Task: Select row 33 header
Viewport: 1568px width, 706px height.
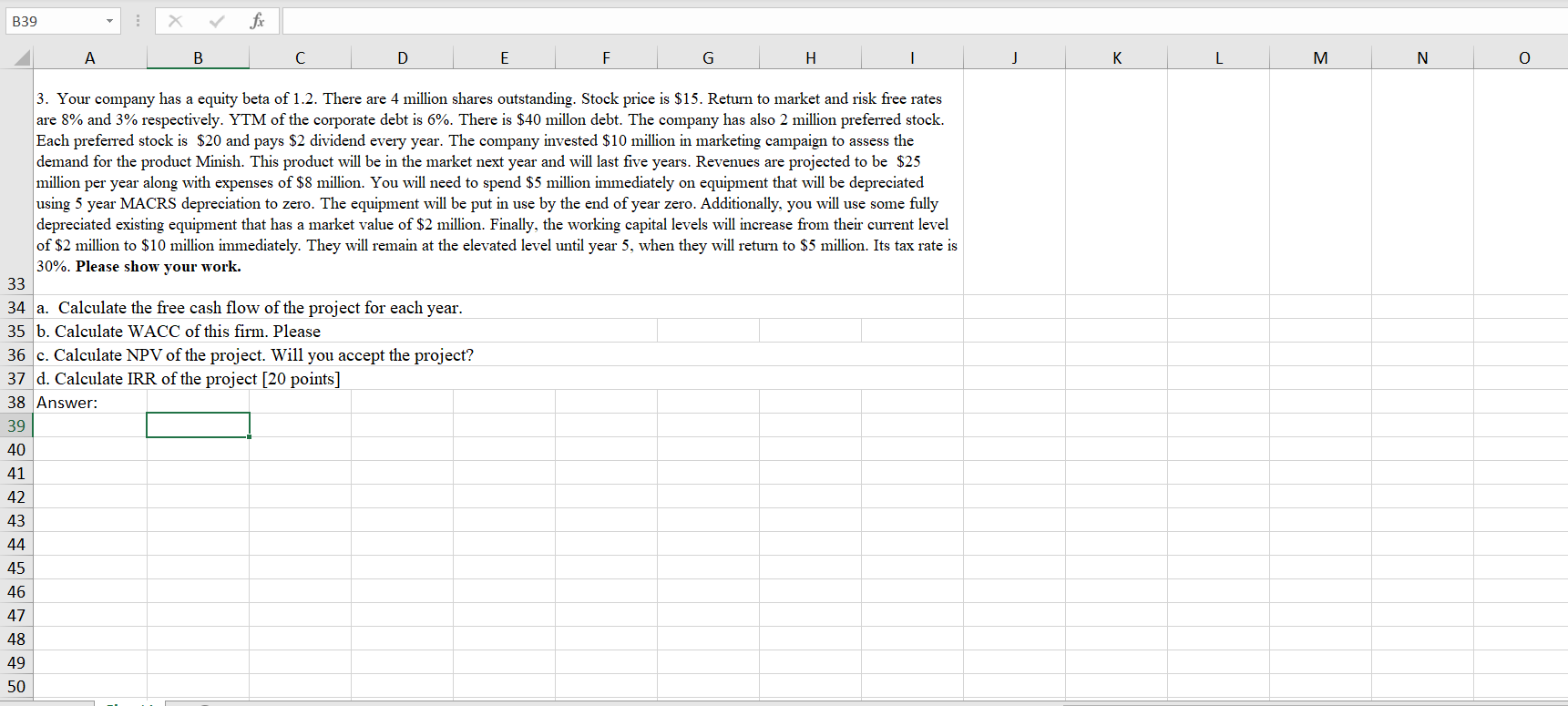Action: [16, 182]
